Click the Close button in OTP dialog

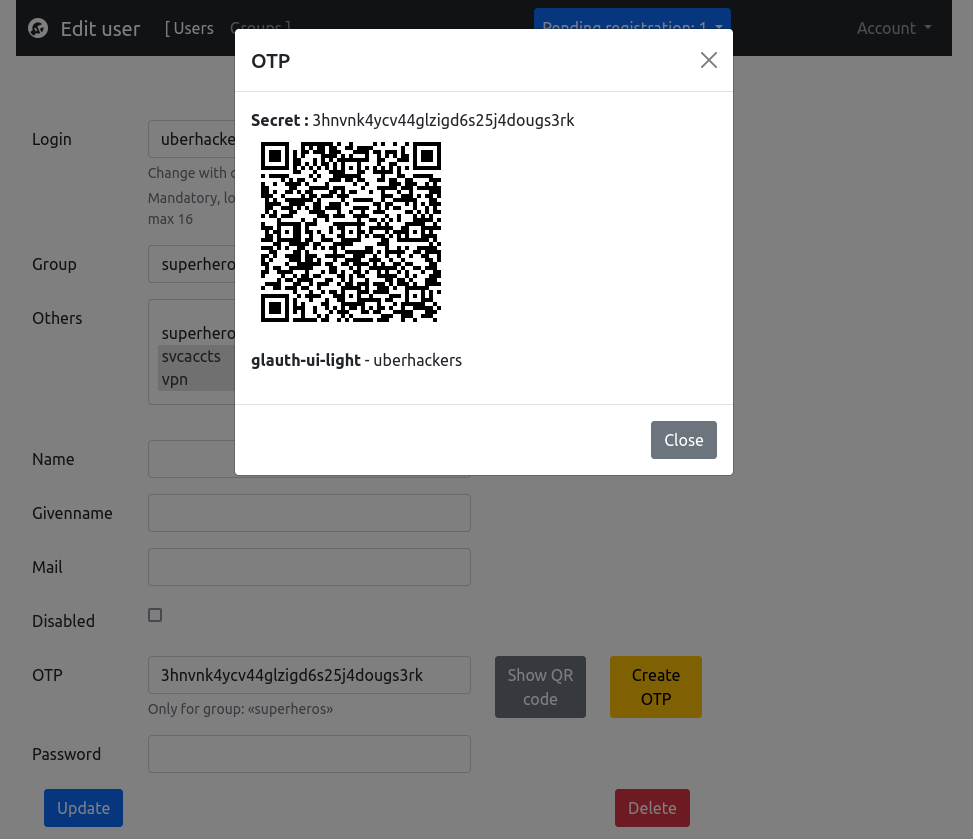[683, 440]
